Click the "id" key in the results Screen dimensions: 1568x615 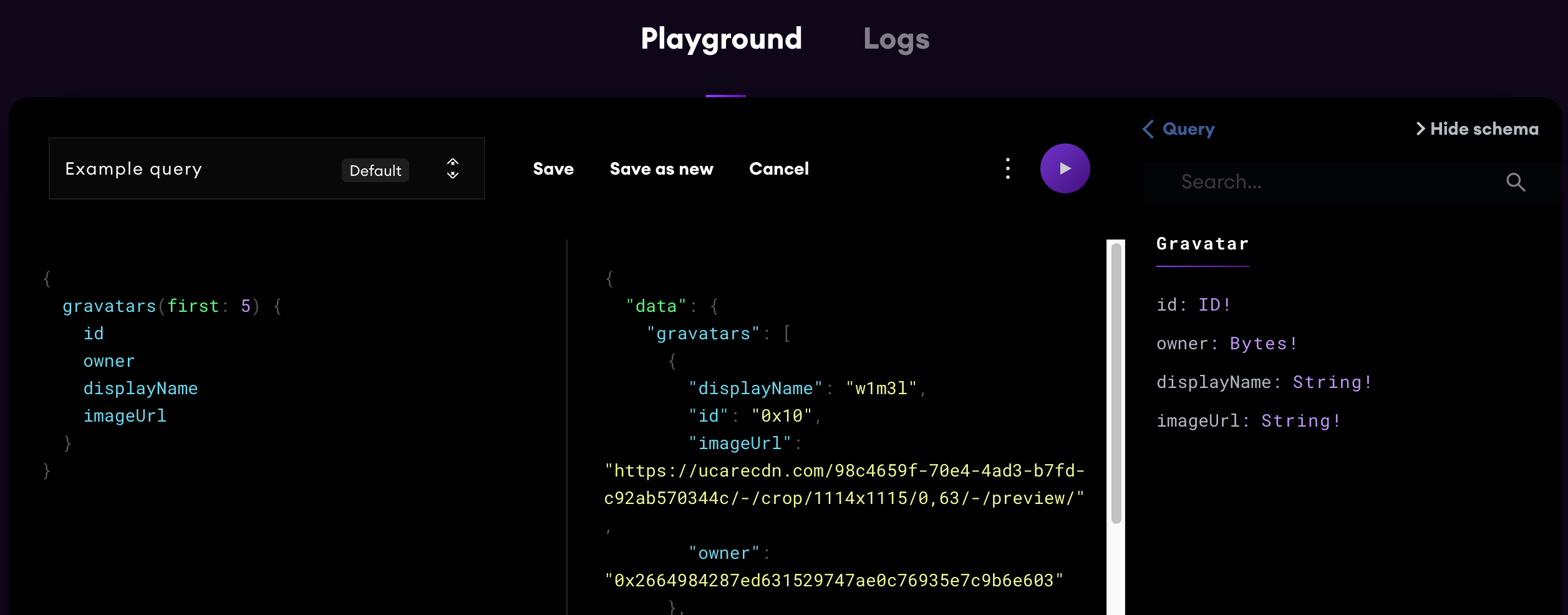click(709, 416)
